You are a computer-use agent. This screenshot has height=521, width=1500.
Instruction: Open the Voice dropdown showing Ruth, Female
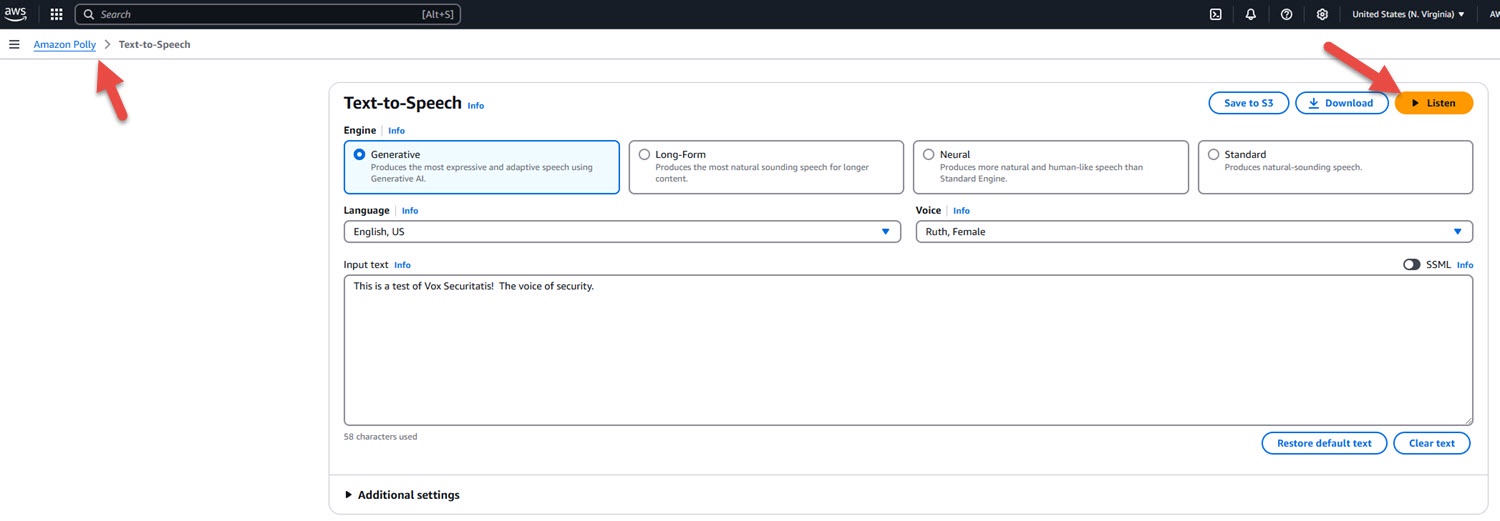click(1194, 231)
